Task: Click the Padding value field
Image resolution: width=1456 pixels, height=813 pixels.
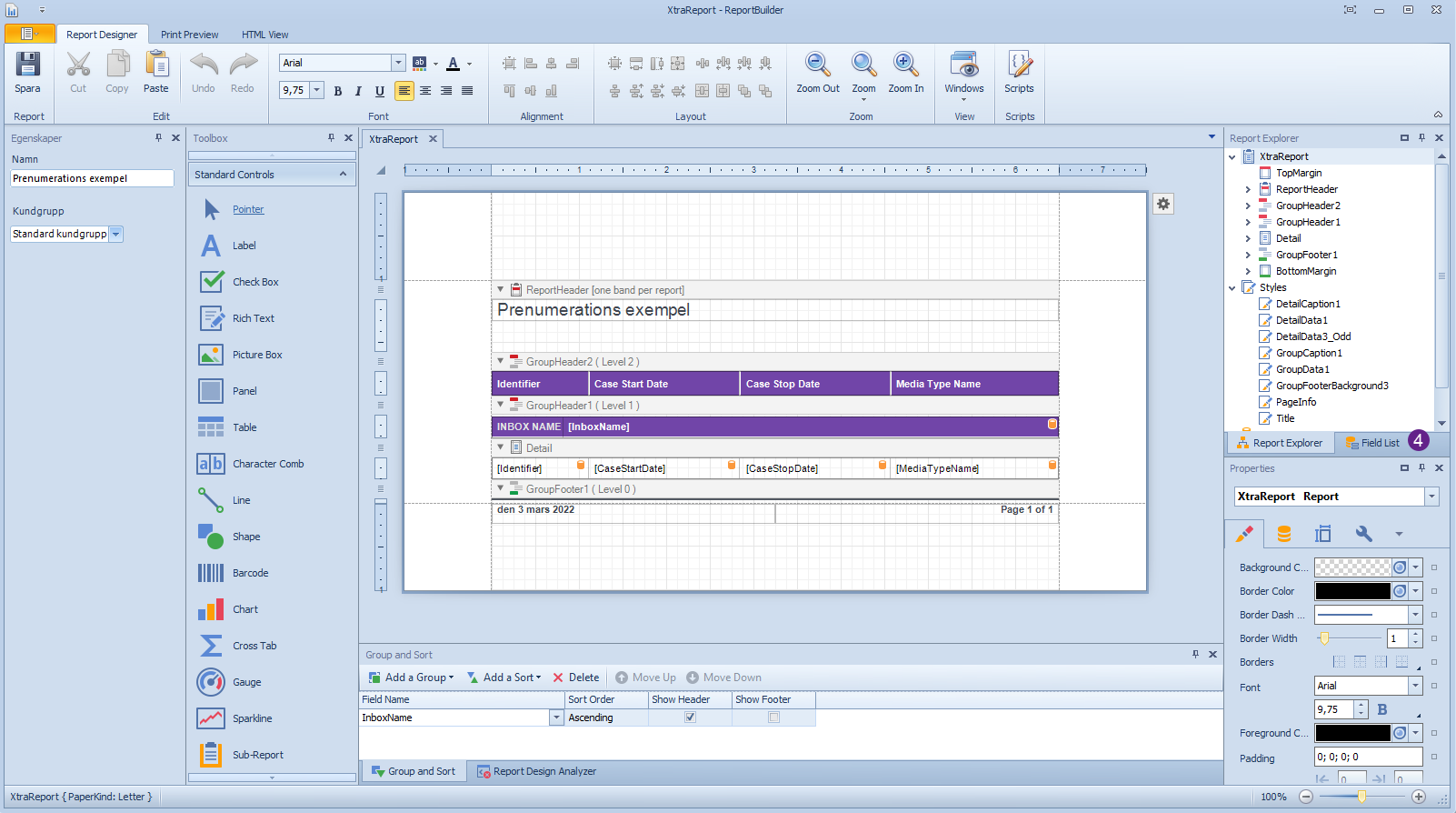Action: (x=1368, y=757)
